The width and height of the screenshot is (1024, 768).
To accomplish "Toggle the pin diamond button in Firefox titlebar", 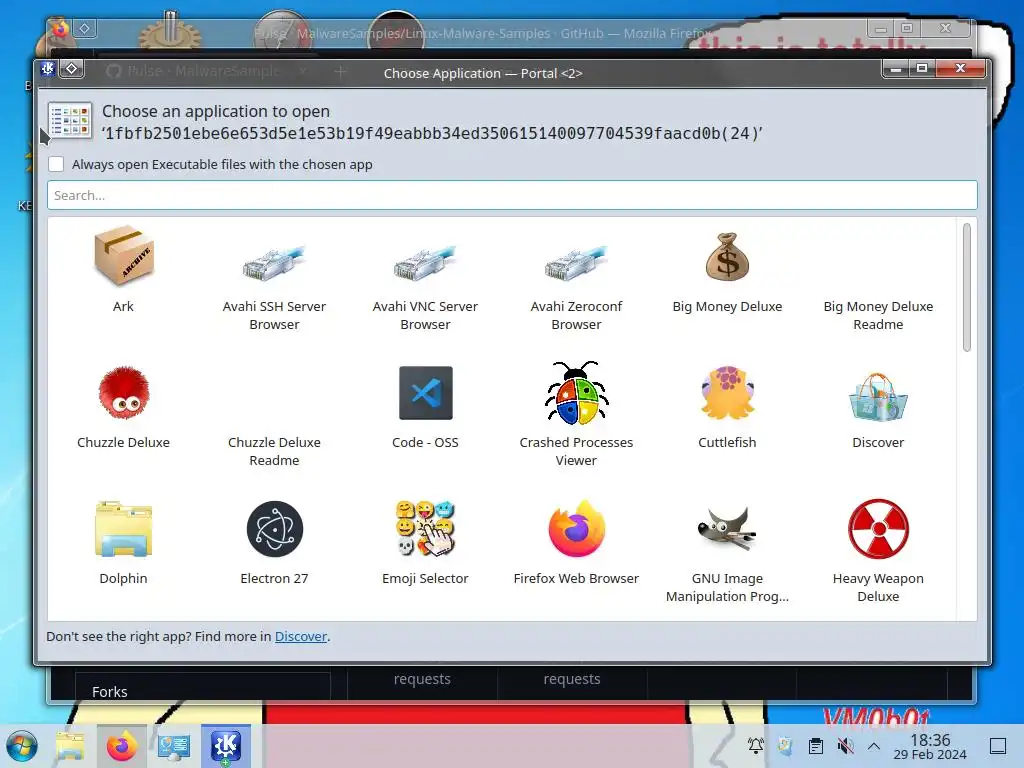I will [x=85, y=28].
